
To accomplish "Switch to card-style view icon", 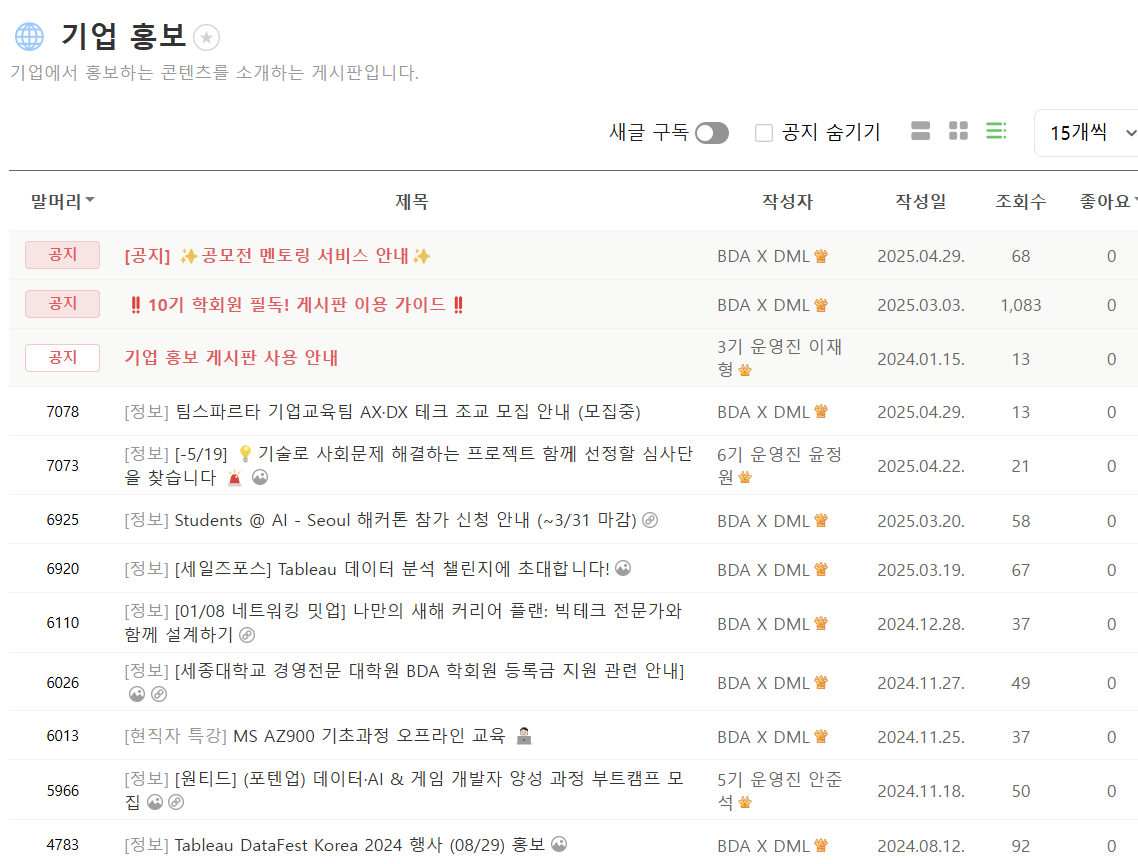I will pos(920,131).
